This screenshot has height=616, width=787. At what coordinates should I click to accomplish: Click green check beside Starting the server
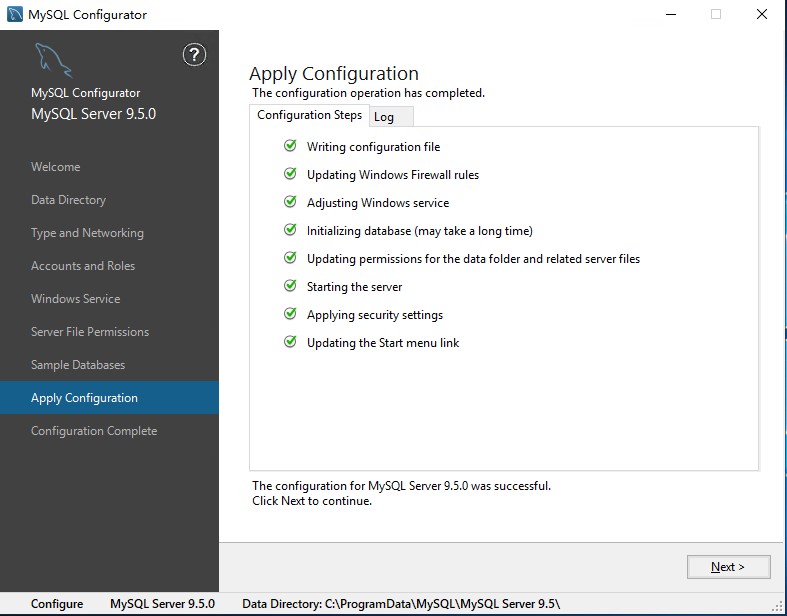(290, 286)
